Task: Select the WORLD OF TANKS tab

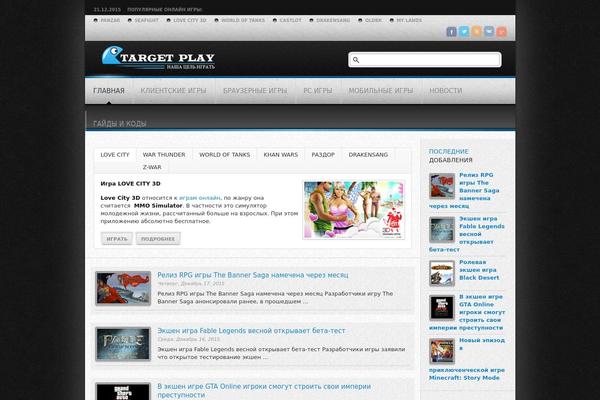Action: click(225, 155)
